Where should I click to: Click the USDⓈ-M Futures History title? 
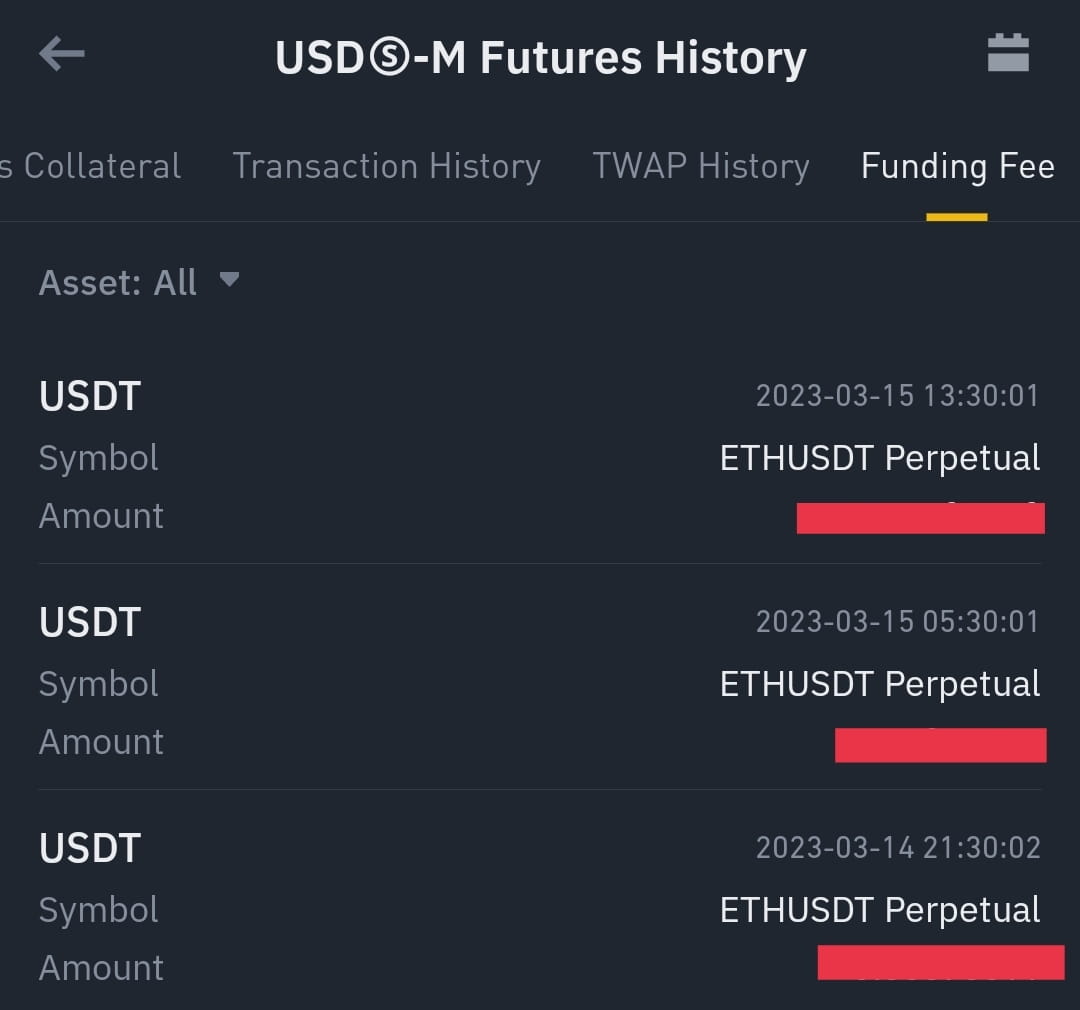click(540, 57)
